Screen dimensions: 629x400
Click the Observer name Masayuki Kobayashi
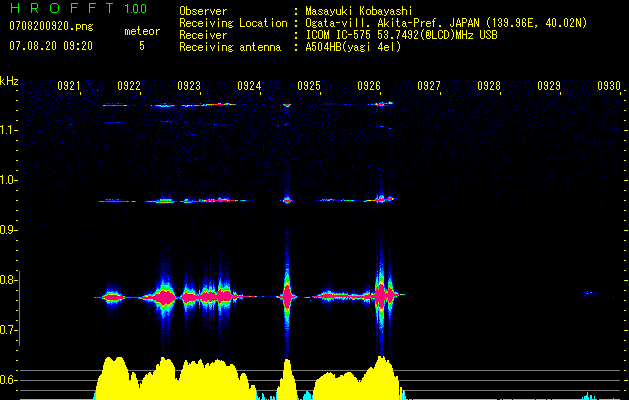pos(359,11)
